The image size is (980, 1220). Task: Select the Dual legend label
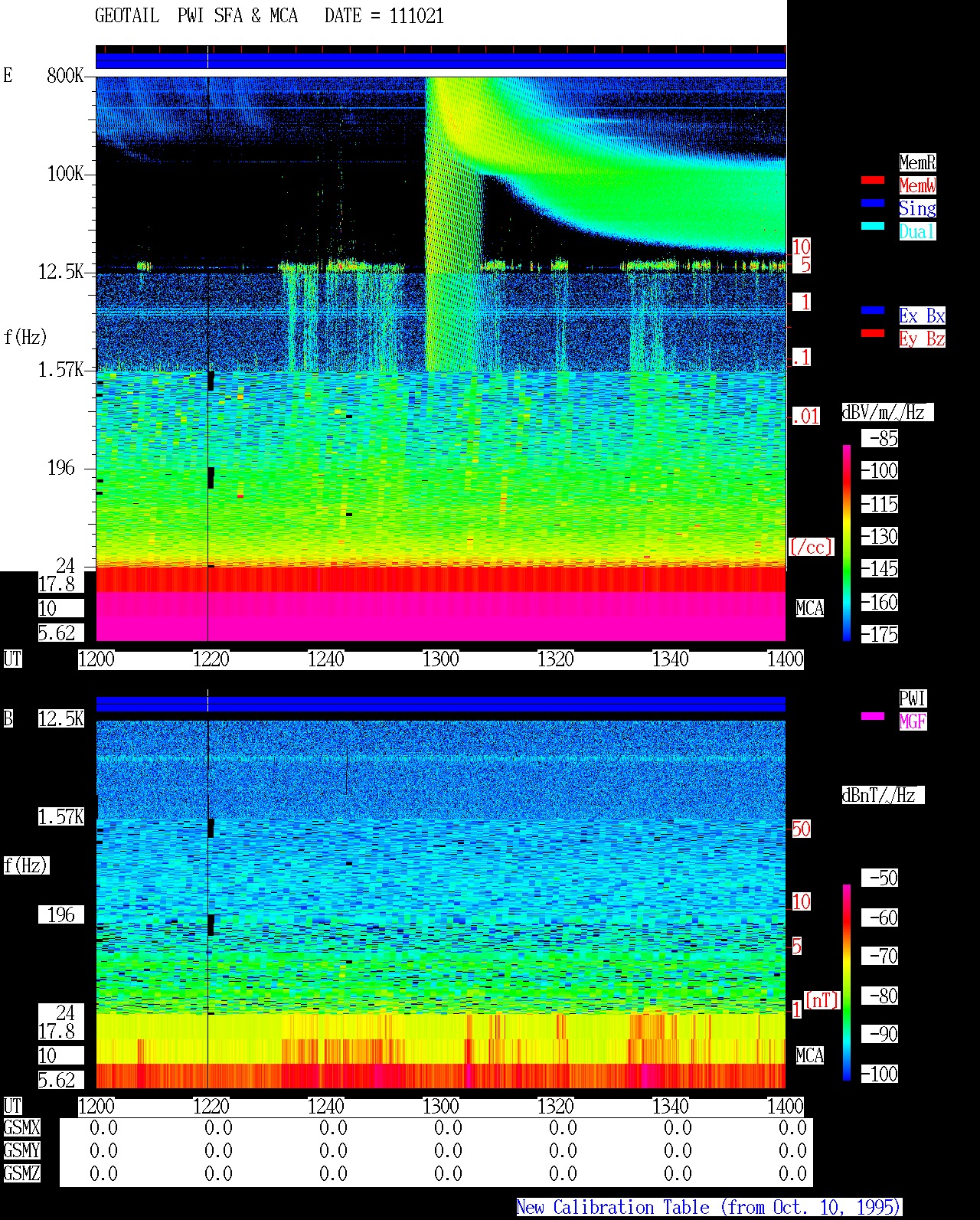coord(917,231)
